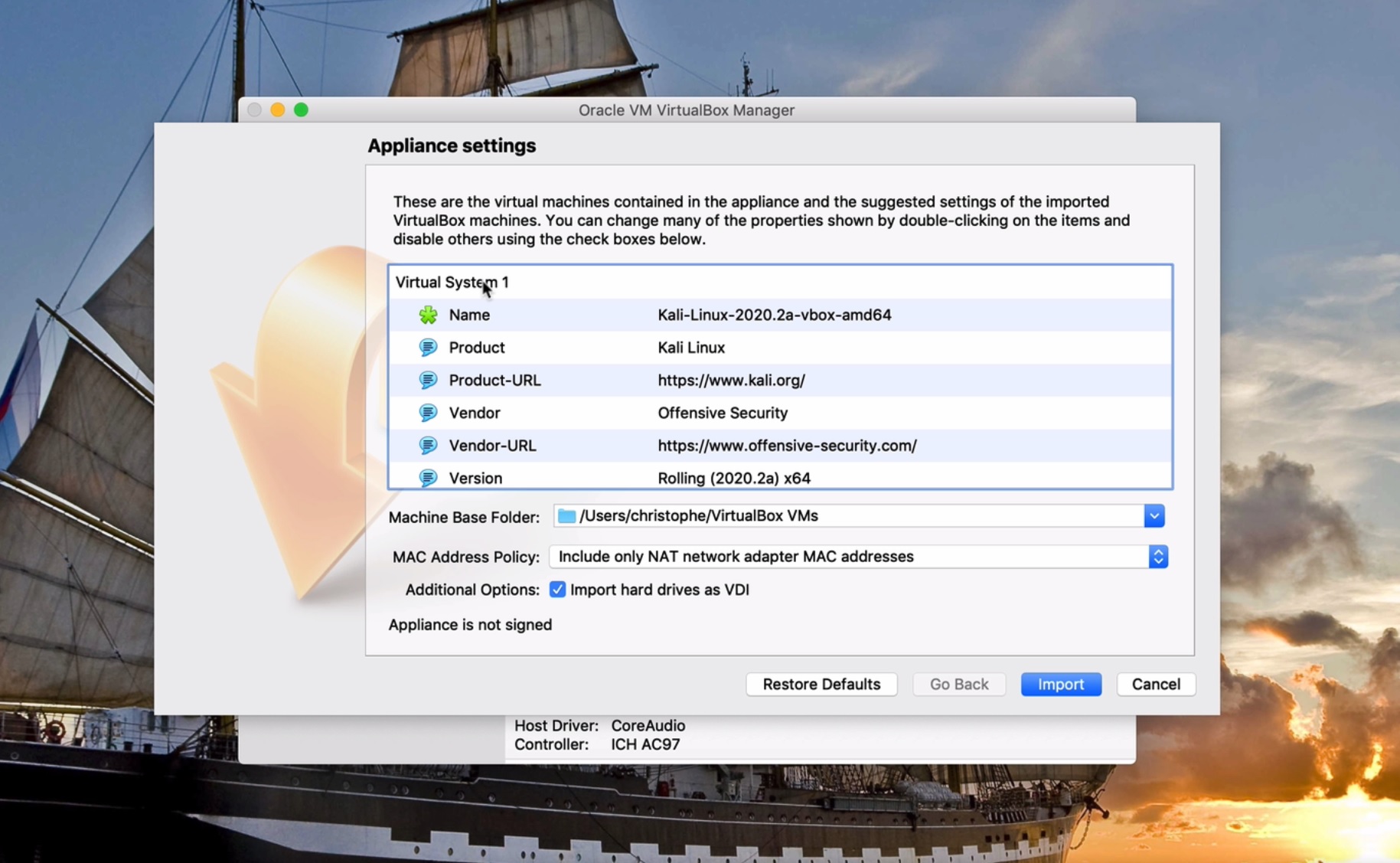Select the offensive-security.com URL value
Screen dimensions: 1400x863
pyautogui.click(x=787, y=445)
